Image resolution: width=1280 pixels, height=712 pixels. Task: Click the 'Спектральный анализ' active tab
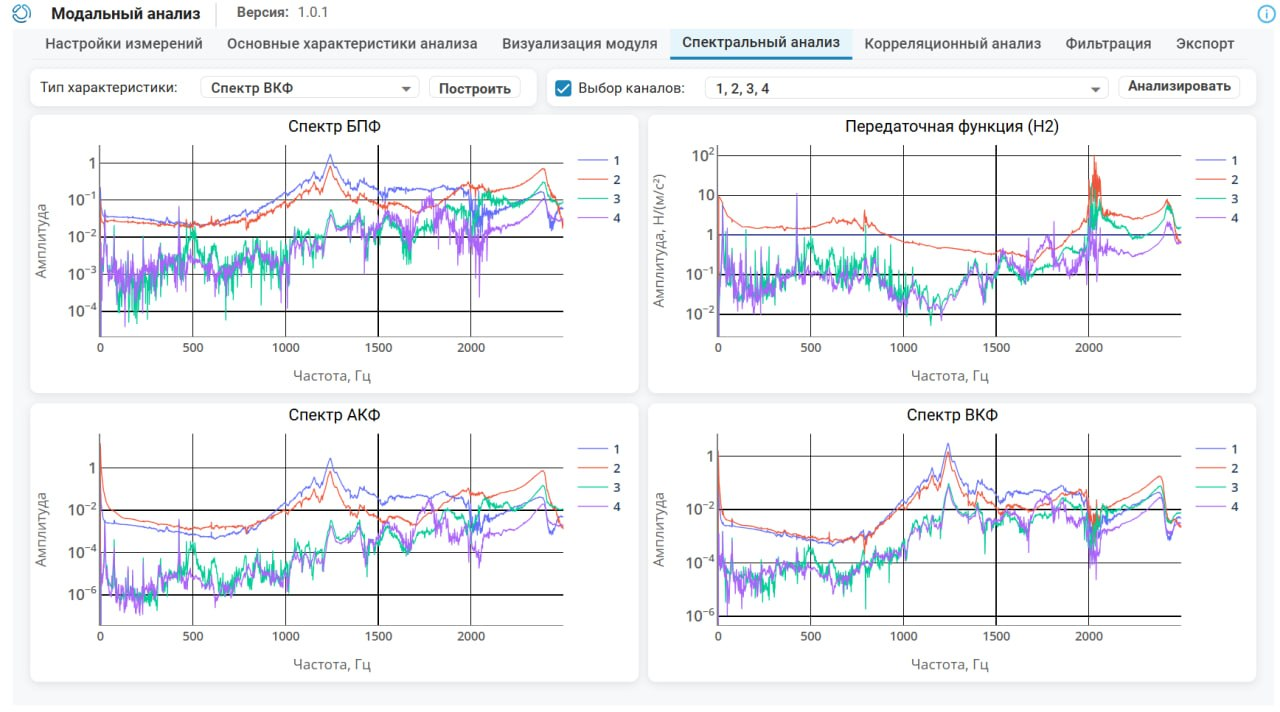coord(761,43)
